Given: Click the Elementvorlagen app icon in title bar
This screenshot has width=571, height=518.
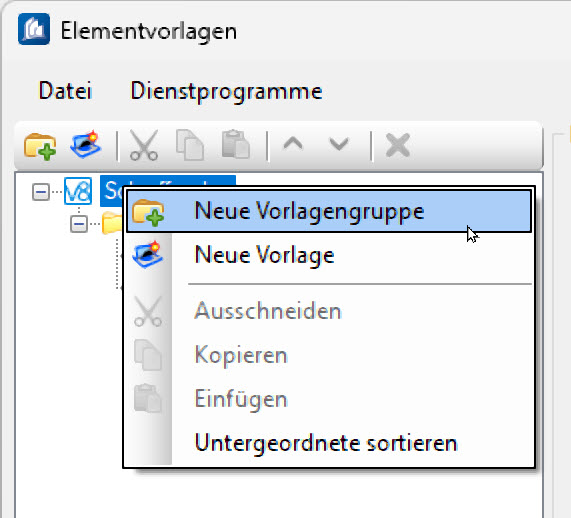Looking at the screenshot, I should click(34, 29).
